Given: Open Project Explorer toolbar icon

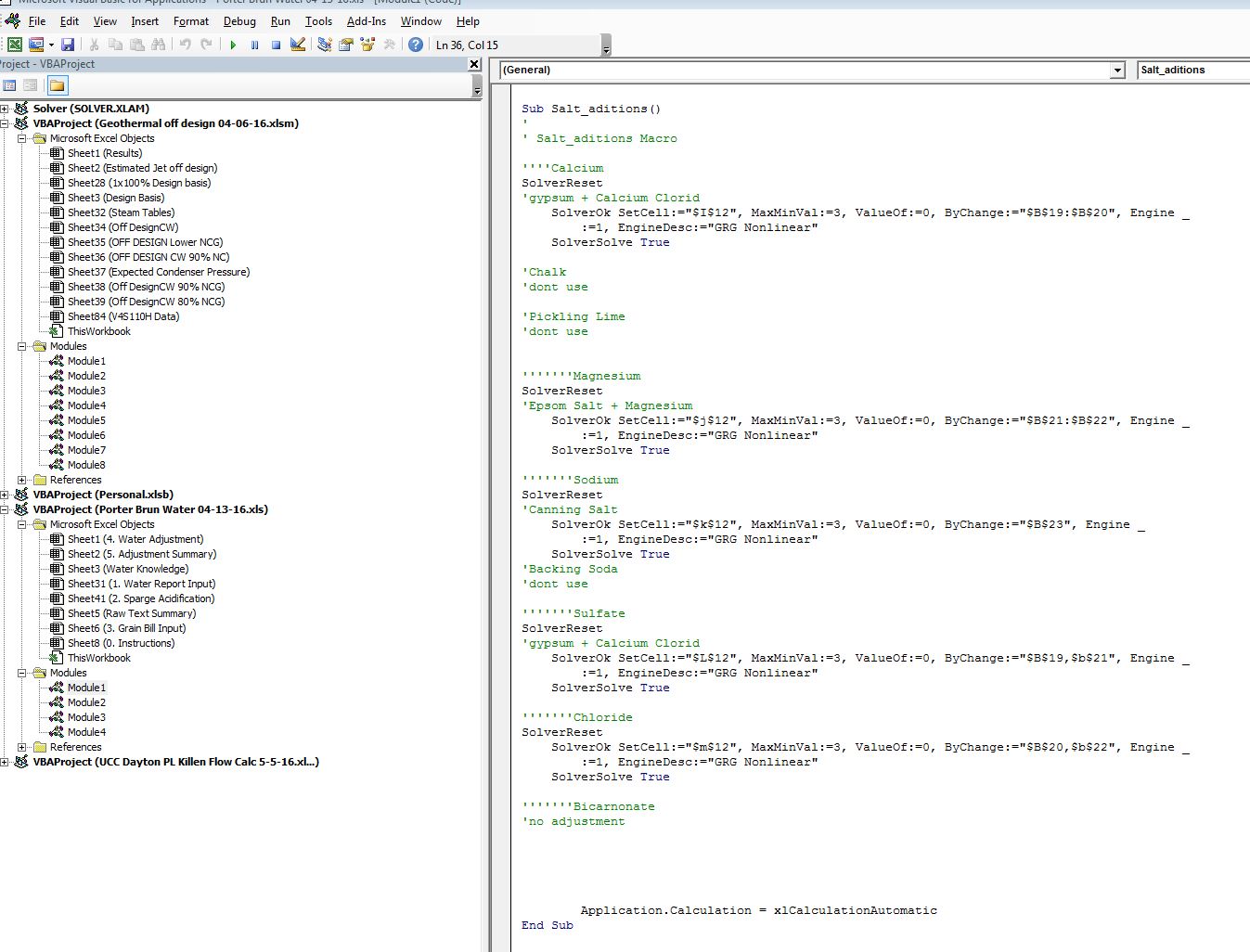Looking at the screenshot, I should (324, 45).
